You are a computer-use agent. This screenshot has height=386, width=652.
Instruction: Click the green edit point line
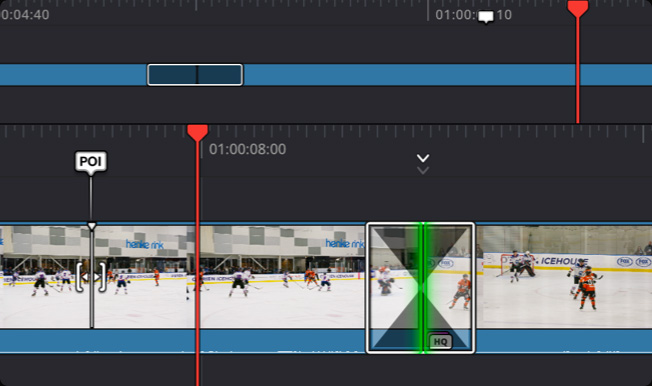(423, 288)
